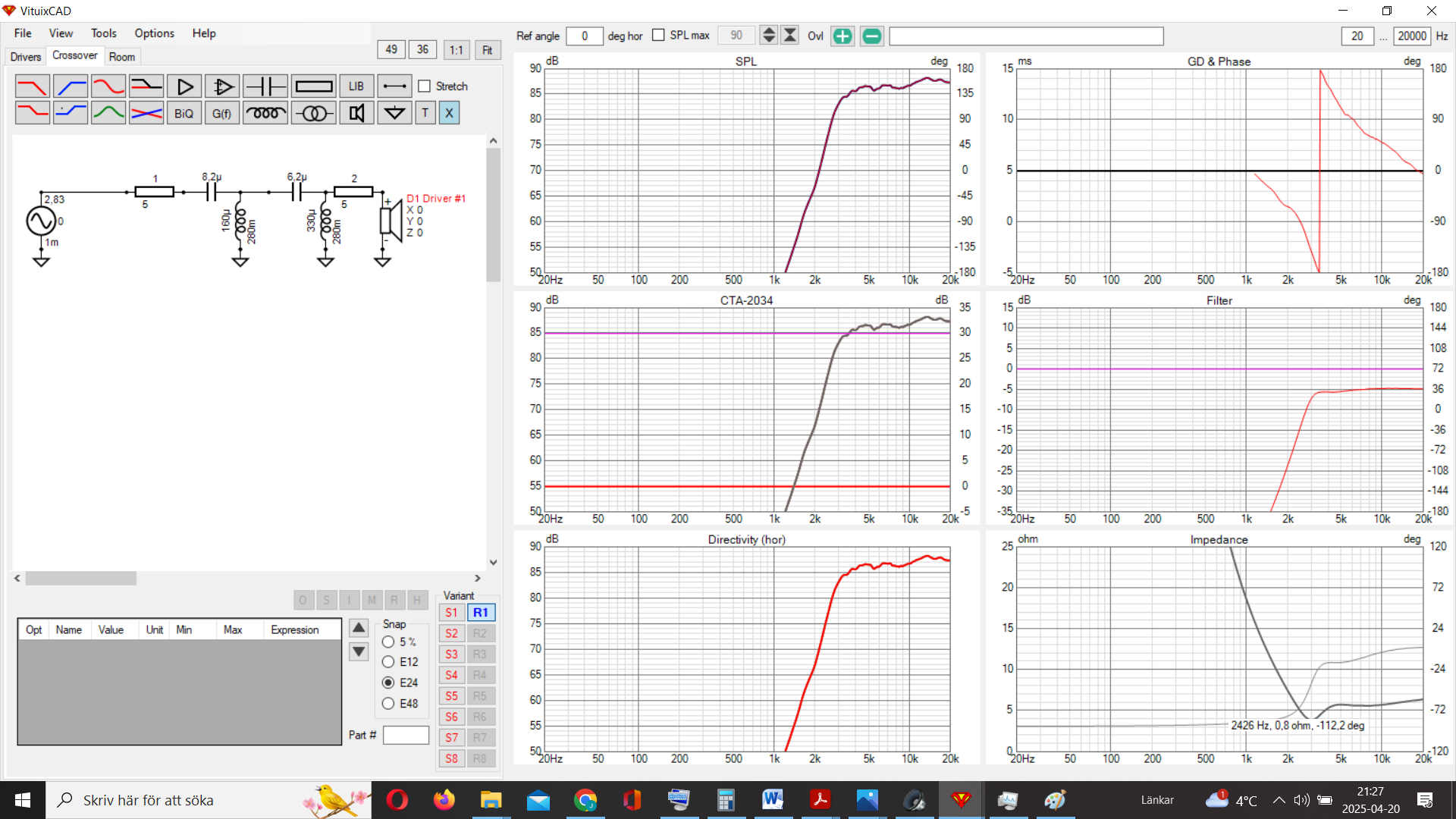Add an inductor coil component
Viewport: 1456px width, 819px height.
[265, 113]
